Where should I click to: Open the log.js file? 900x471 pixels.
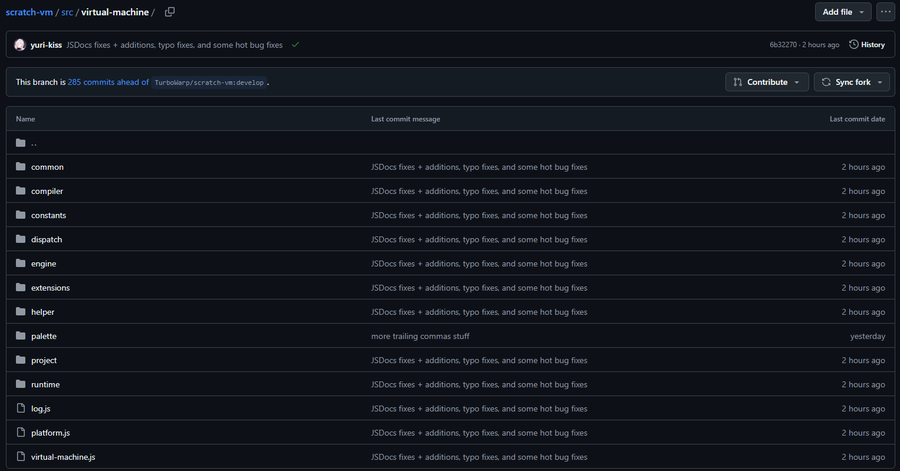tap(41, 408)
